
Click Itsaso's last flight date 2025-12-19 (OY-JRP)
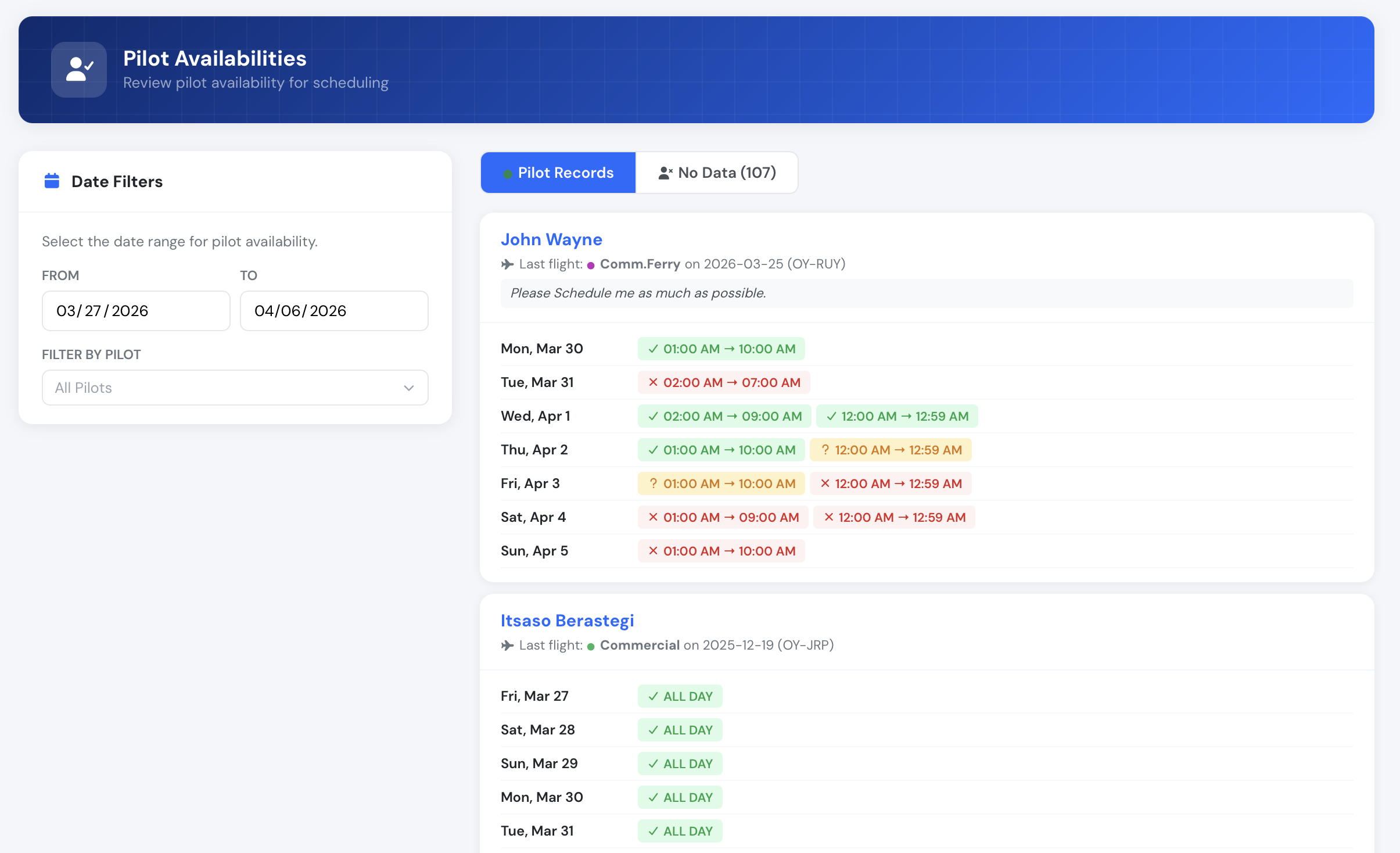768,645
